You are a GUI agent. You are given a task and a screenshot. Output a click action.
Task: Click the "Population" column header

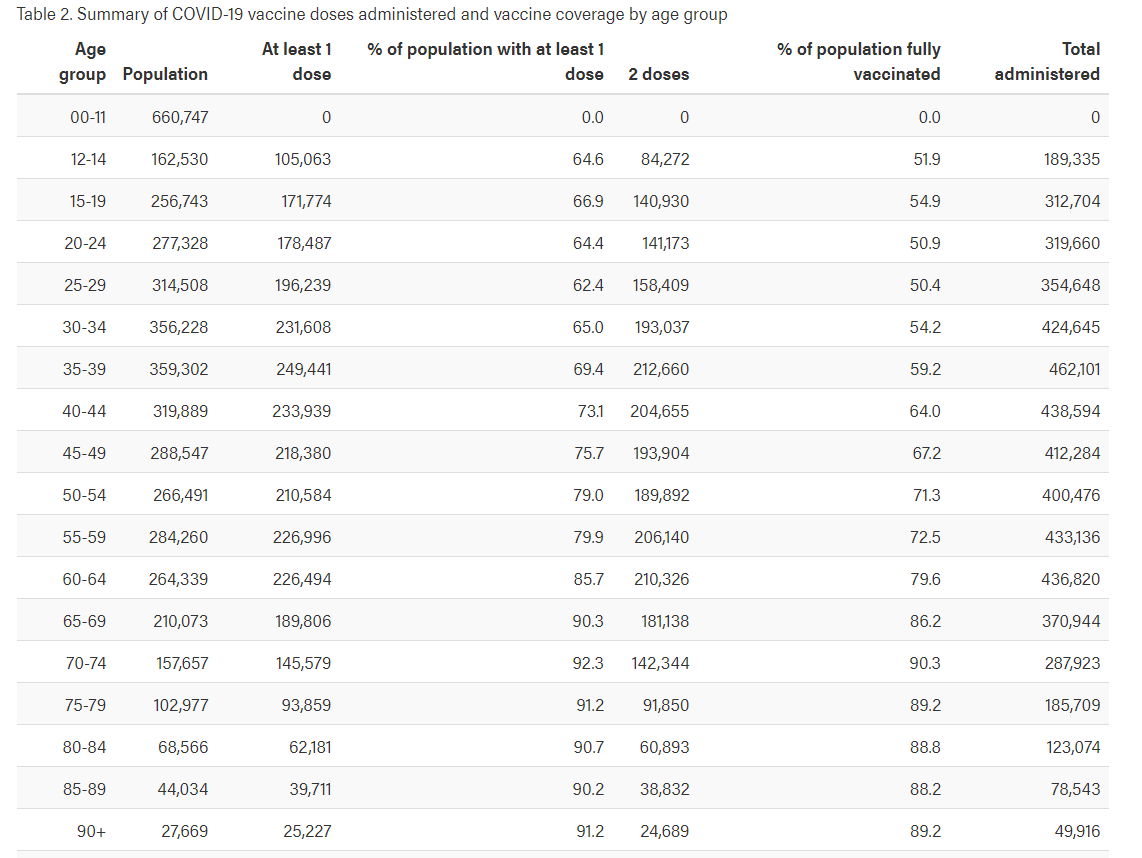pos(165,74)
